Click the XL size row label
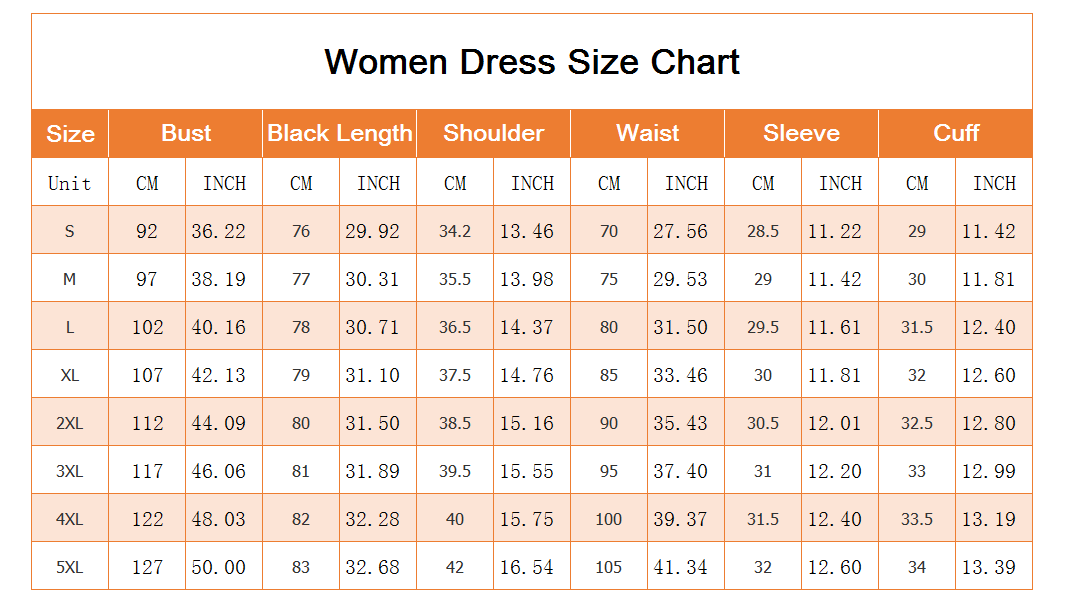 (x=69, y=375)
